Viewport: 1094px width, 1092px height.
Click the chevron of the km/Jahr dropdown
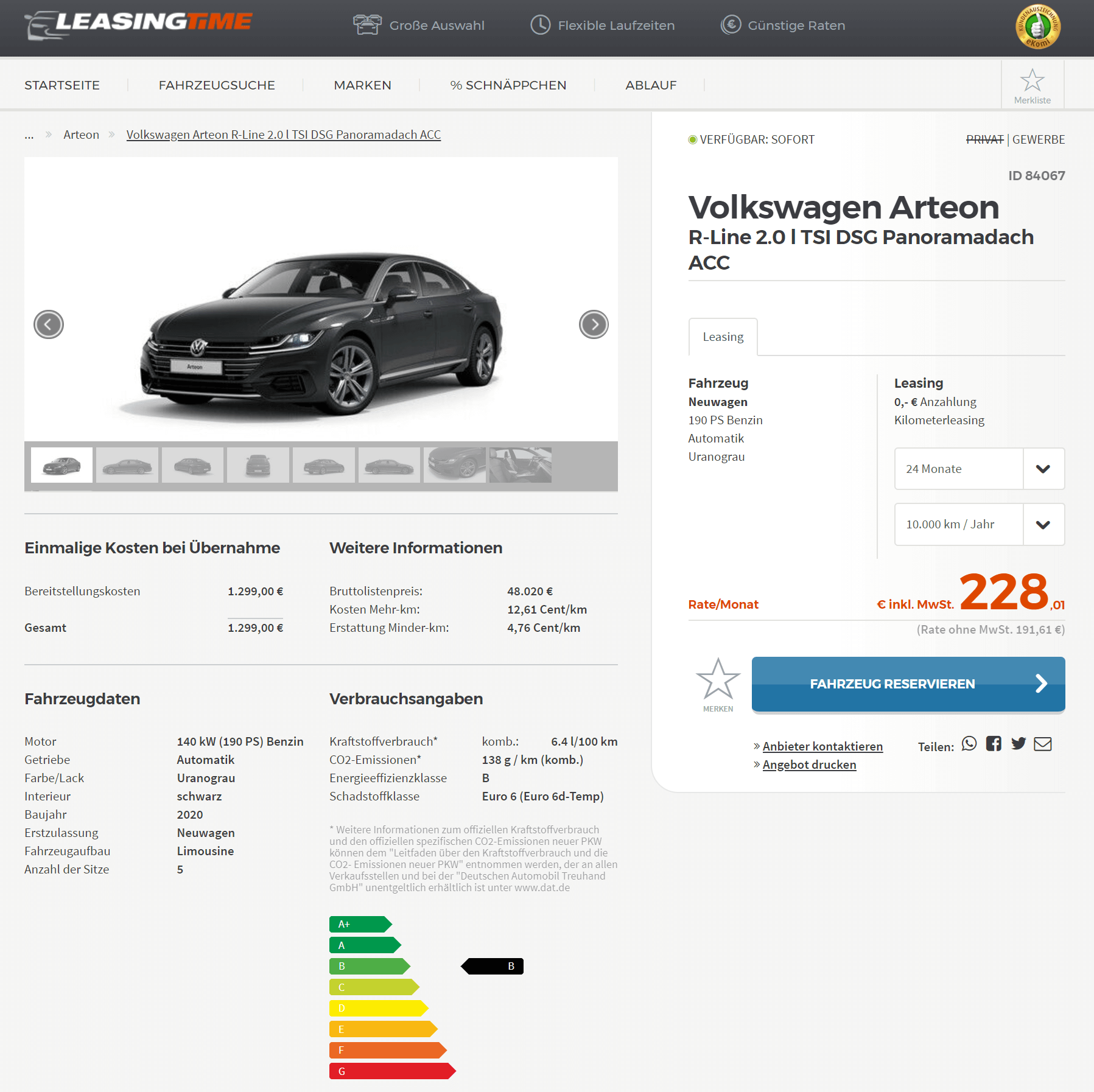click(1043, 525)
